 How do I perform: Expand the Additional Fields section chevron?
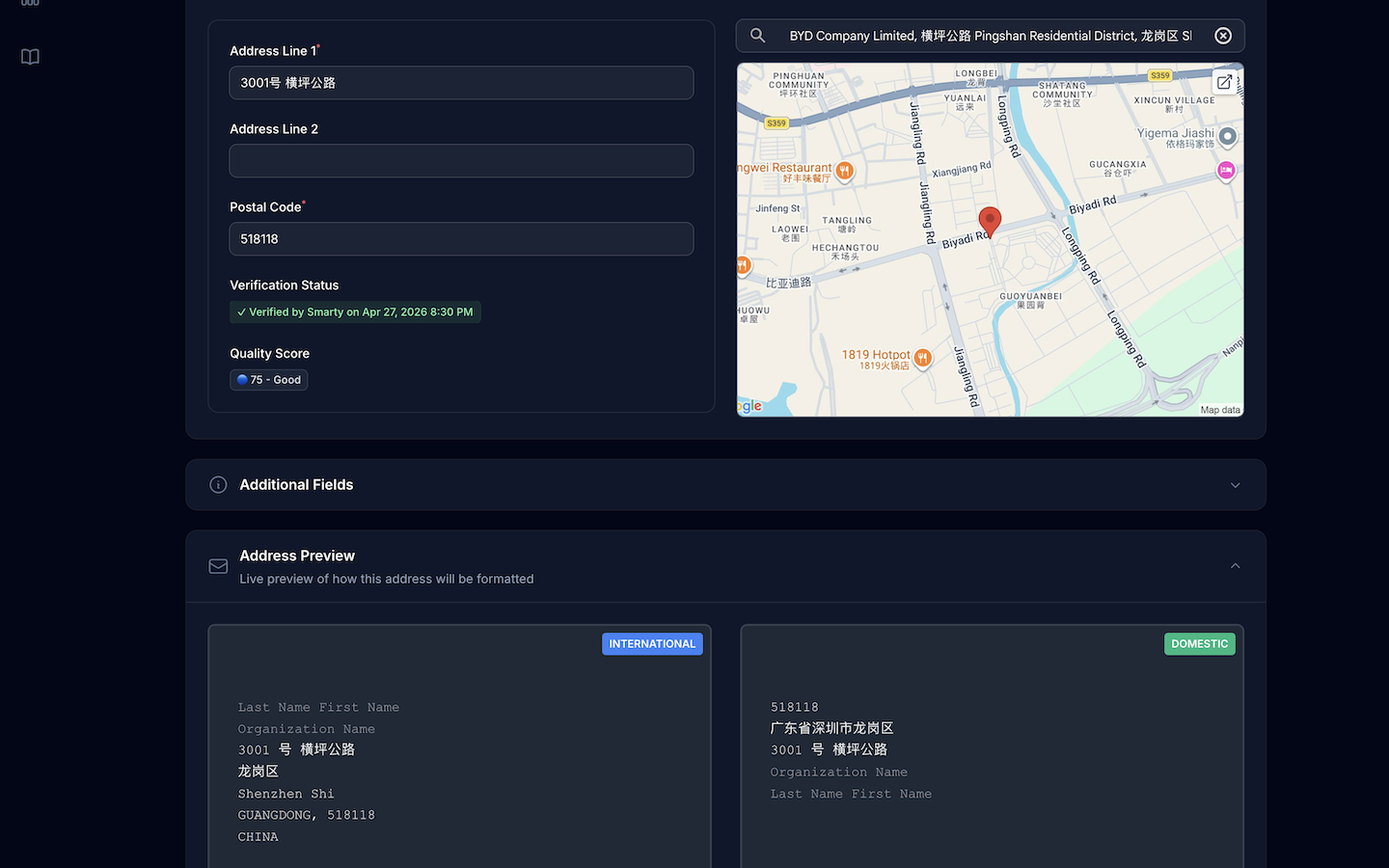tap(1236, 485)
